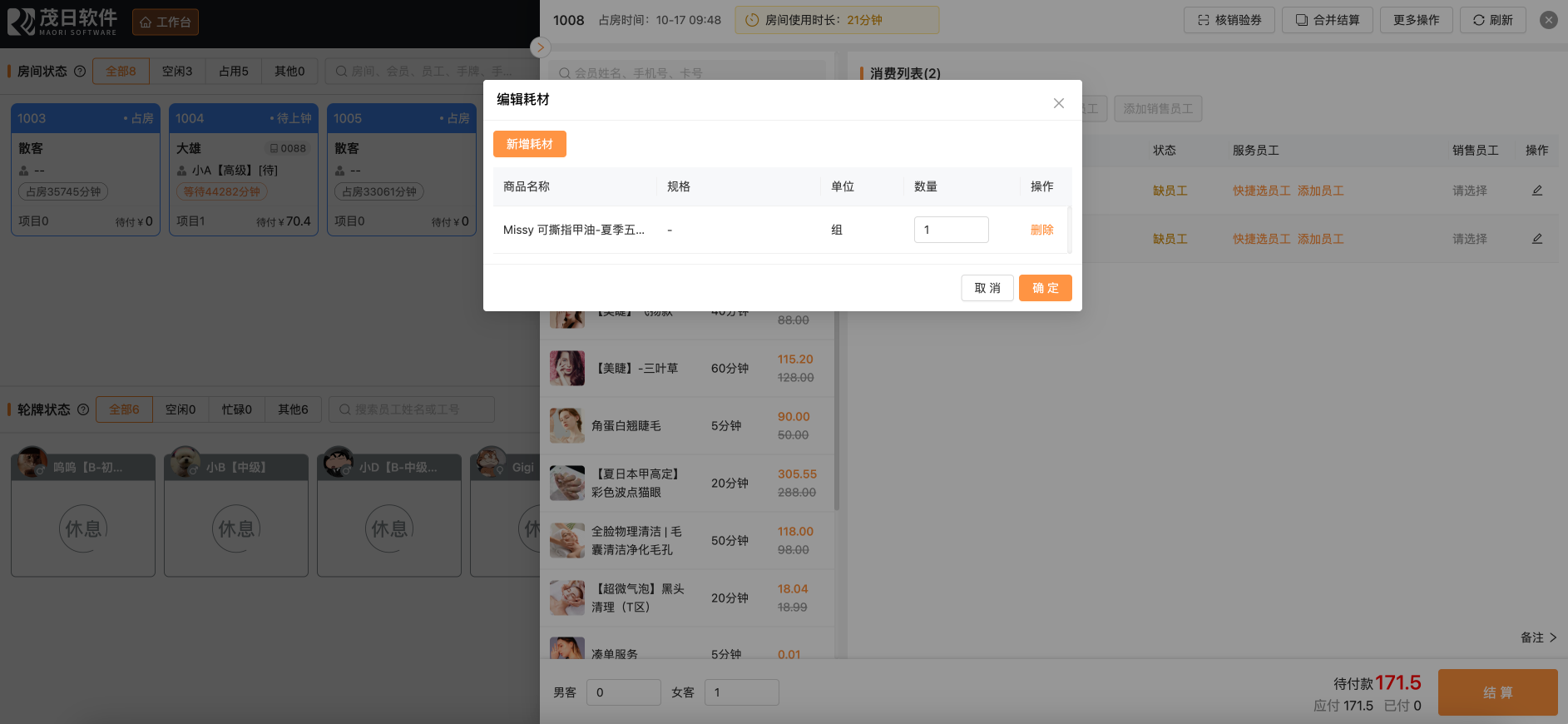This screenshot has width=1568, height=724.
Task: Open 核销验券 voucher verification
Action: point(1229,20)
